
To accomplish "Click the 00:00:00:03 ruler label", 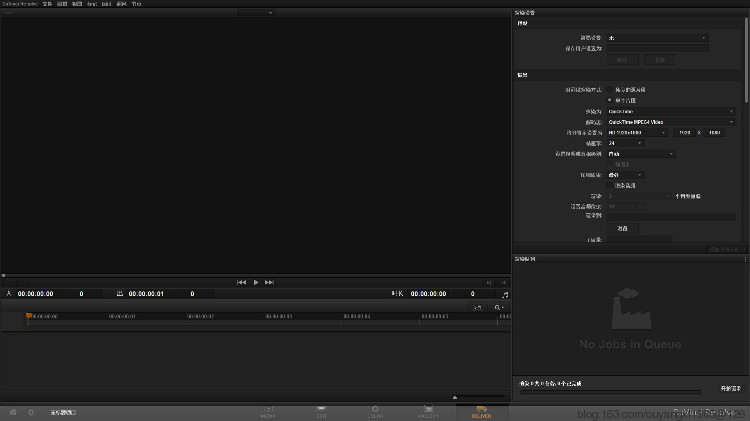I will point(279,316).
